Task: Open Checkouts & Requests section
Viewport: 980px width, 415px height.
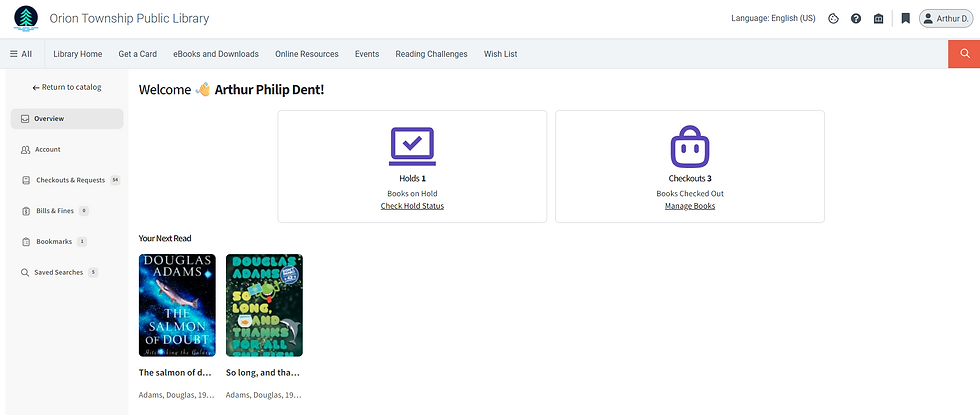Action: click(x=67, y=180)
